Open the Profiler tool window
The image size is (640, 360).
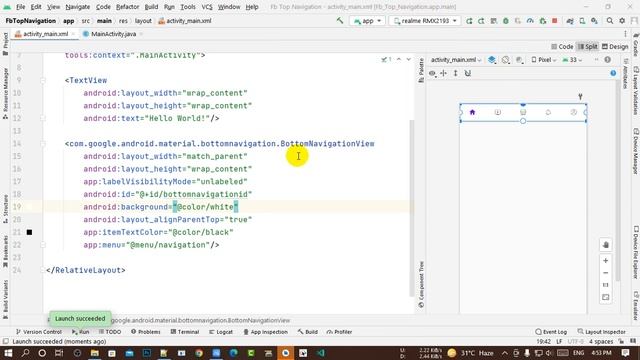pyautogui.click(x=339, y=332)
